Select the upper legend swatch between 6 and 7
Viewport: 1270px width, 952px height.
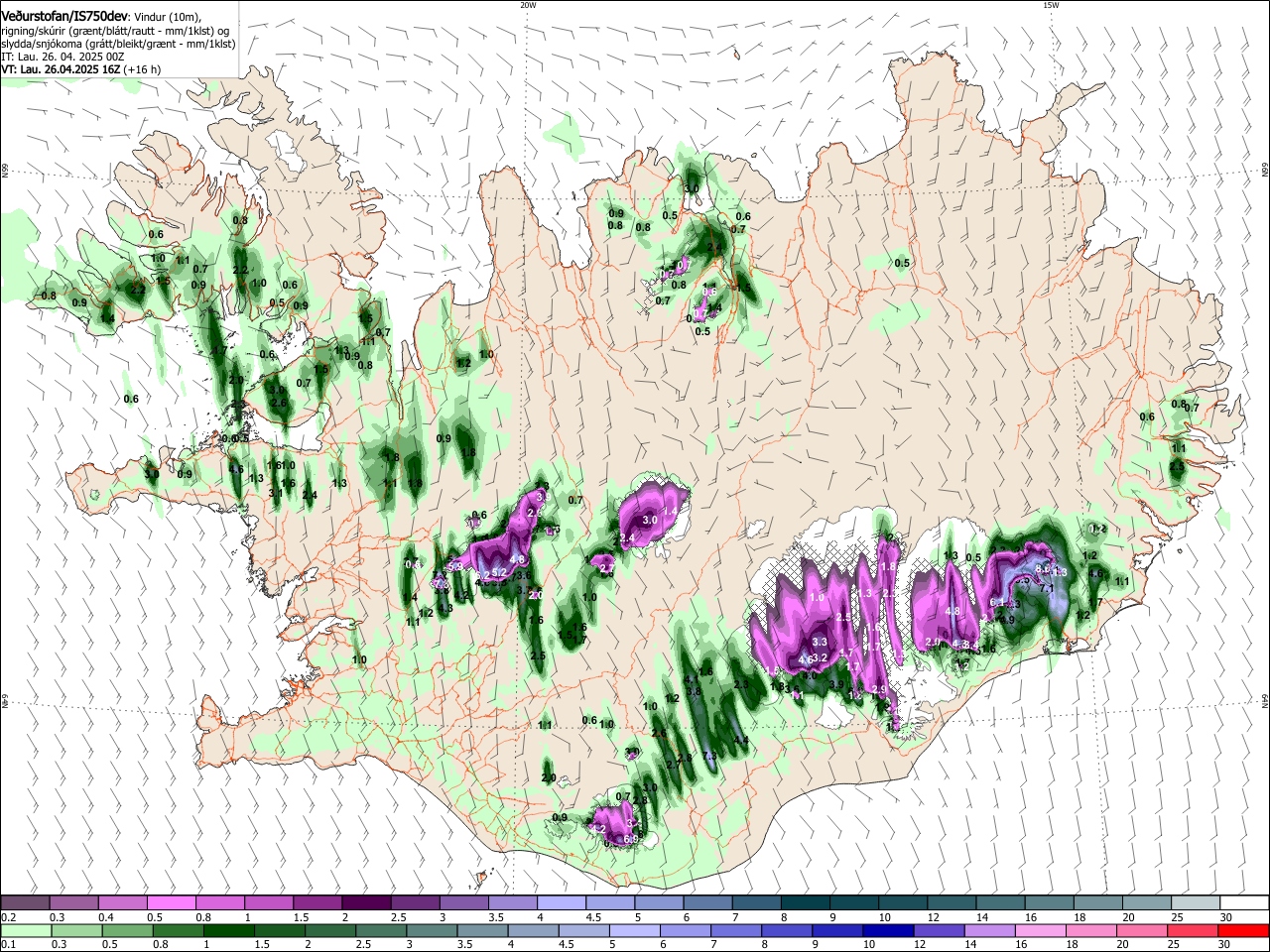[708, 902]
